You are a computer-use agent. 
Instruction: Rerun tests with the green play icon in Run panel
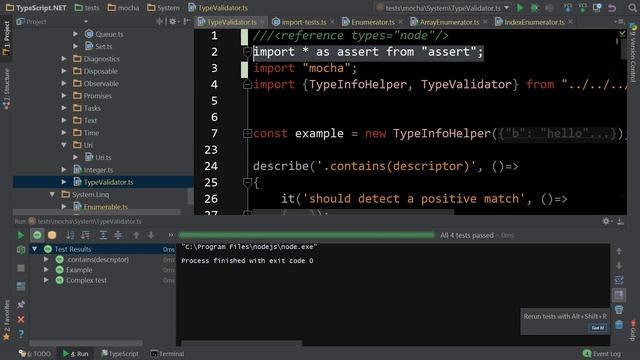tap(20, 235)
